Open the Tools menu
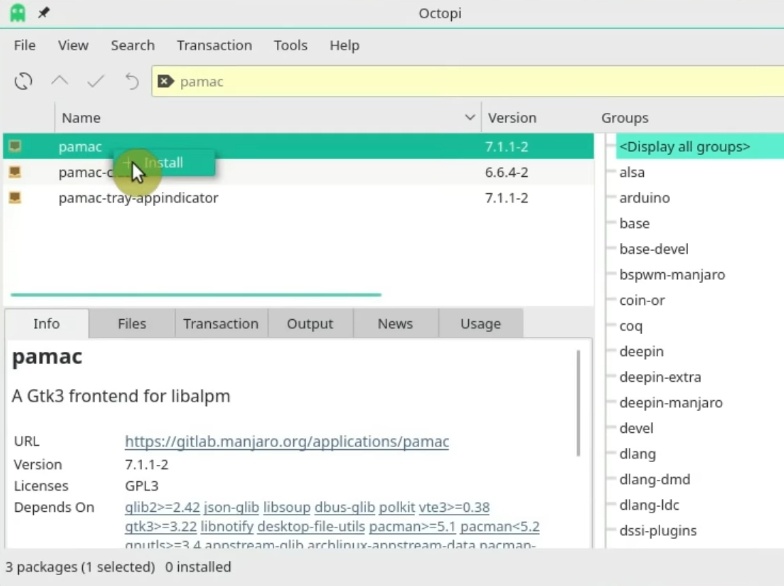This screenshot has width=784, height=586. 290,46
